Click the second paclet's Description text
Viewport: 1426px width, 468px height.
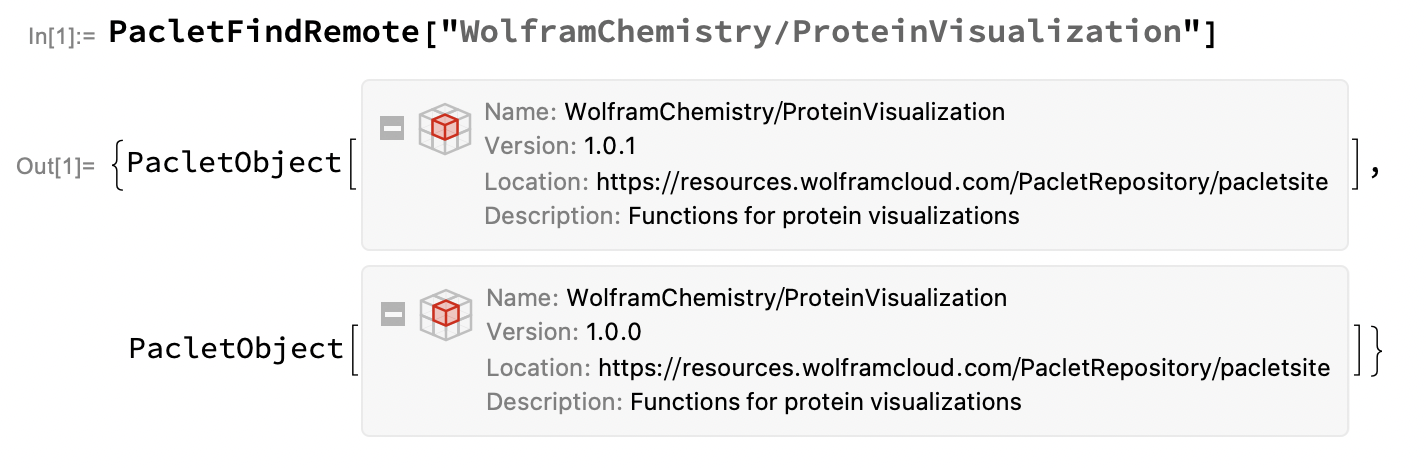[826, 402]
